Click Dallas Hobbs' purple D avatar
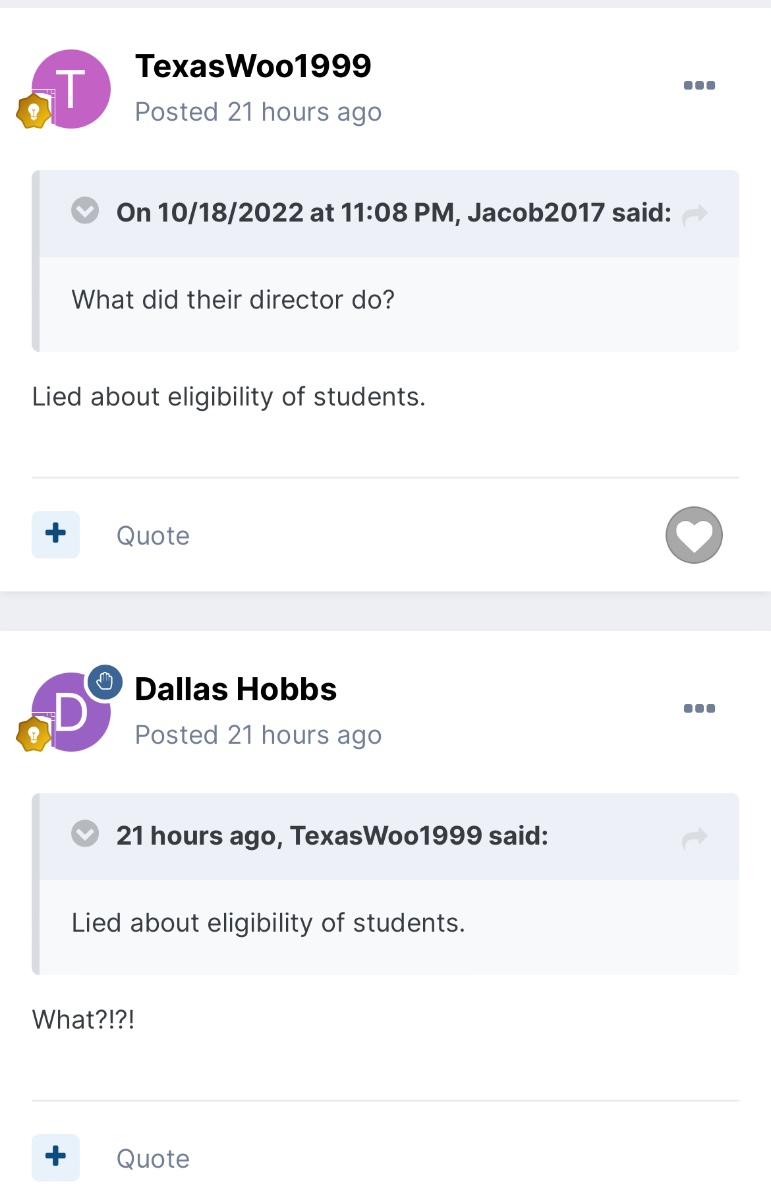Viewport: 771px width, 1200px height. coord(71,712)
